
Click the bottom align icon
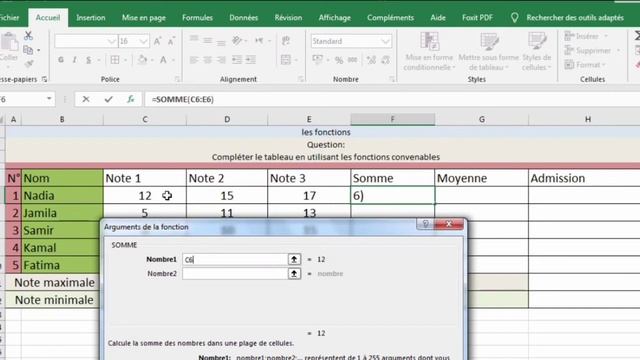[221, 41]
